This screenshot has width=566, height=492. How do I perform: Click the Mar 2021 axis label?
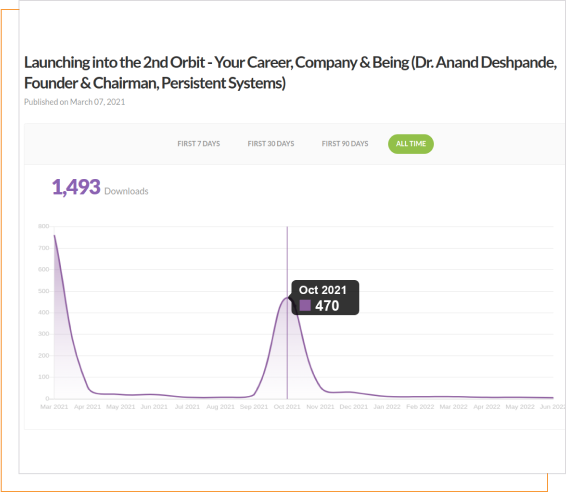point(54,406)
